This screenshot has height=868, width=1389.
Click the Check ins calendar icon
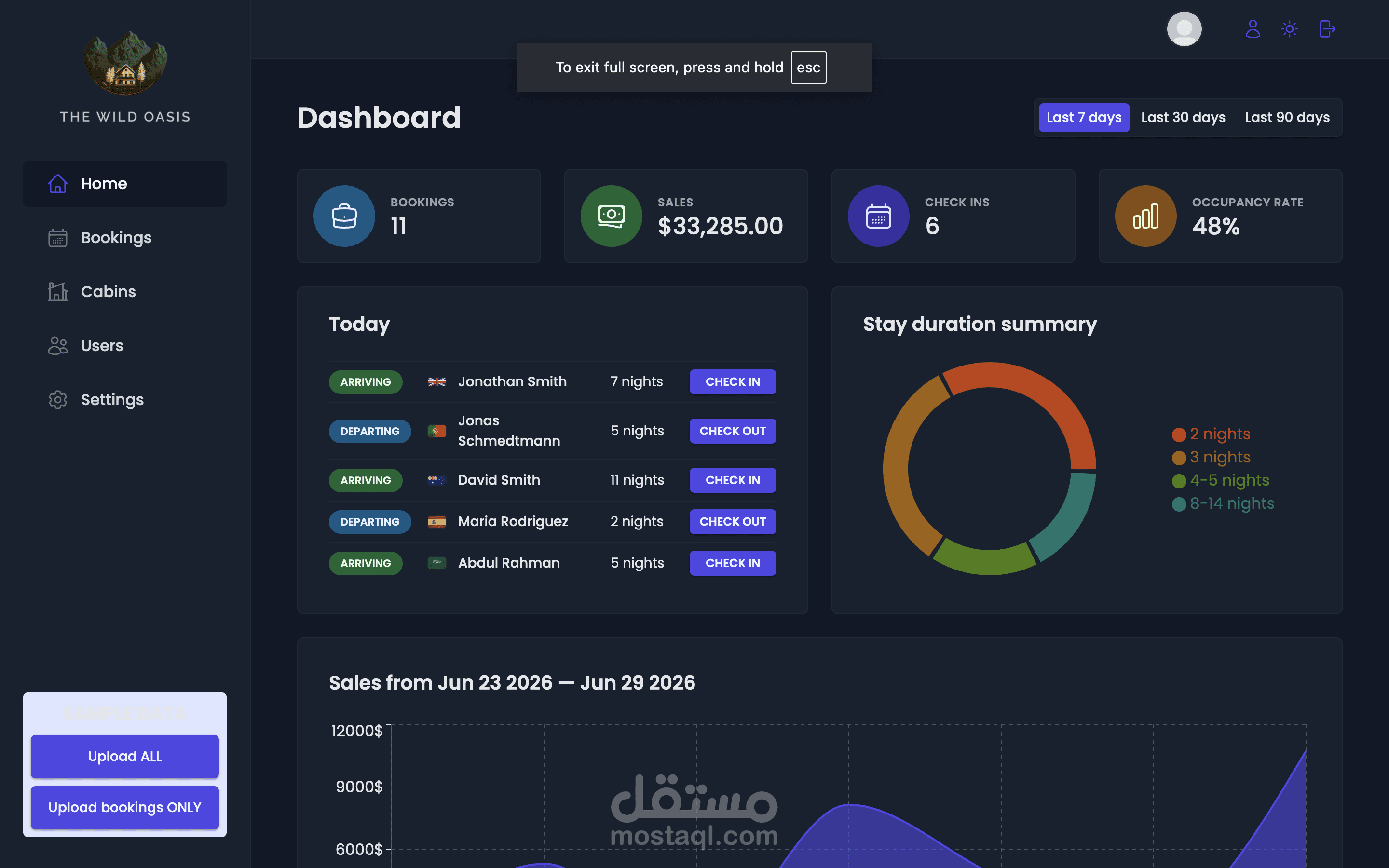(878, 216)
